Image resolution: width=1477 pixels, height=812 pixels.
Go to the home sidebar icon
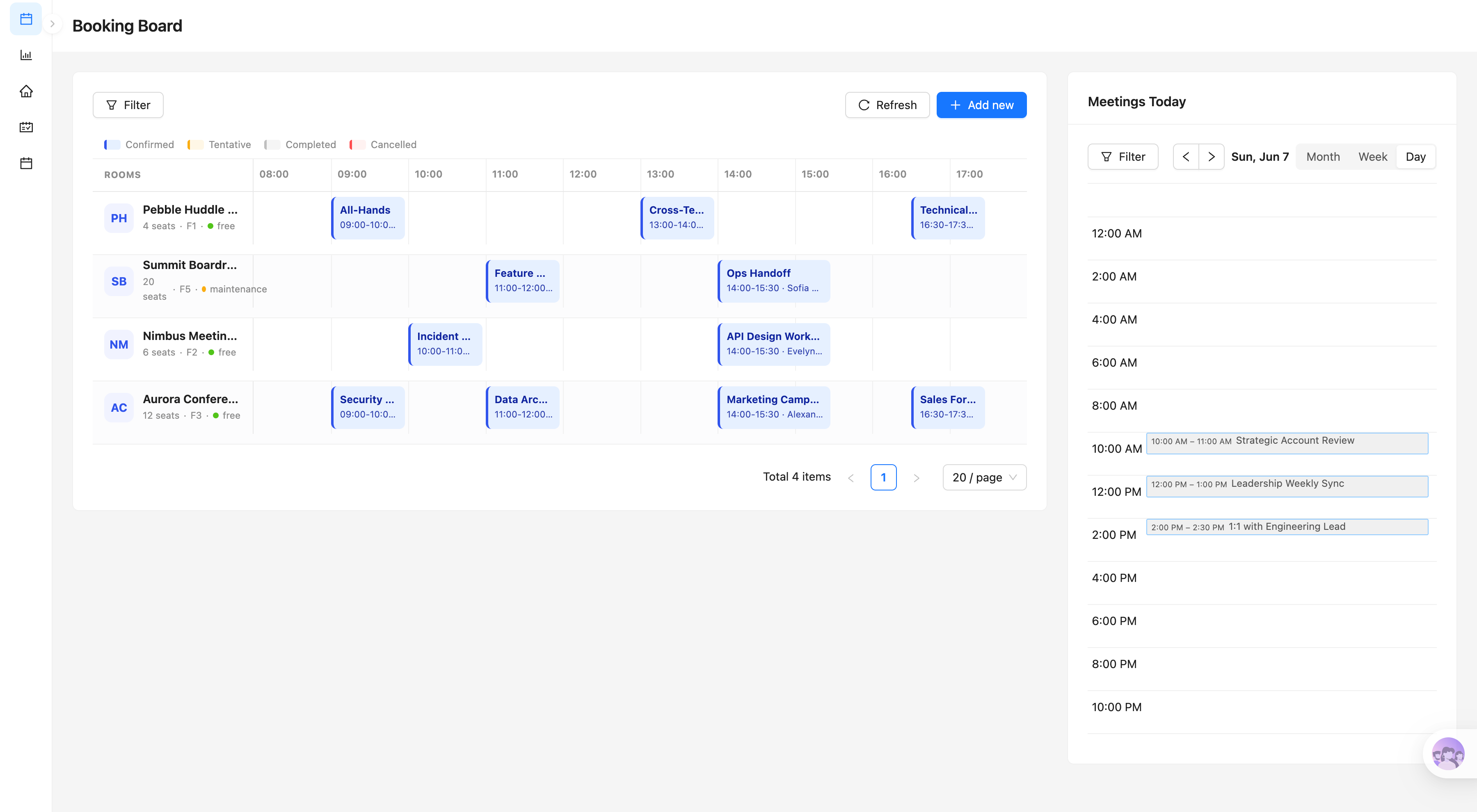pos(26,91)
